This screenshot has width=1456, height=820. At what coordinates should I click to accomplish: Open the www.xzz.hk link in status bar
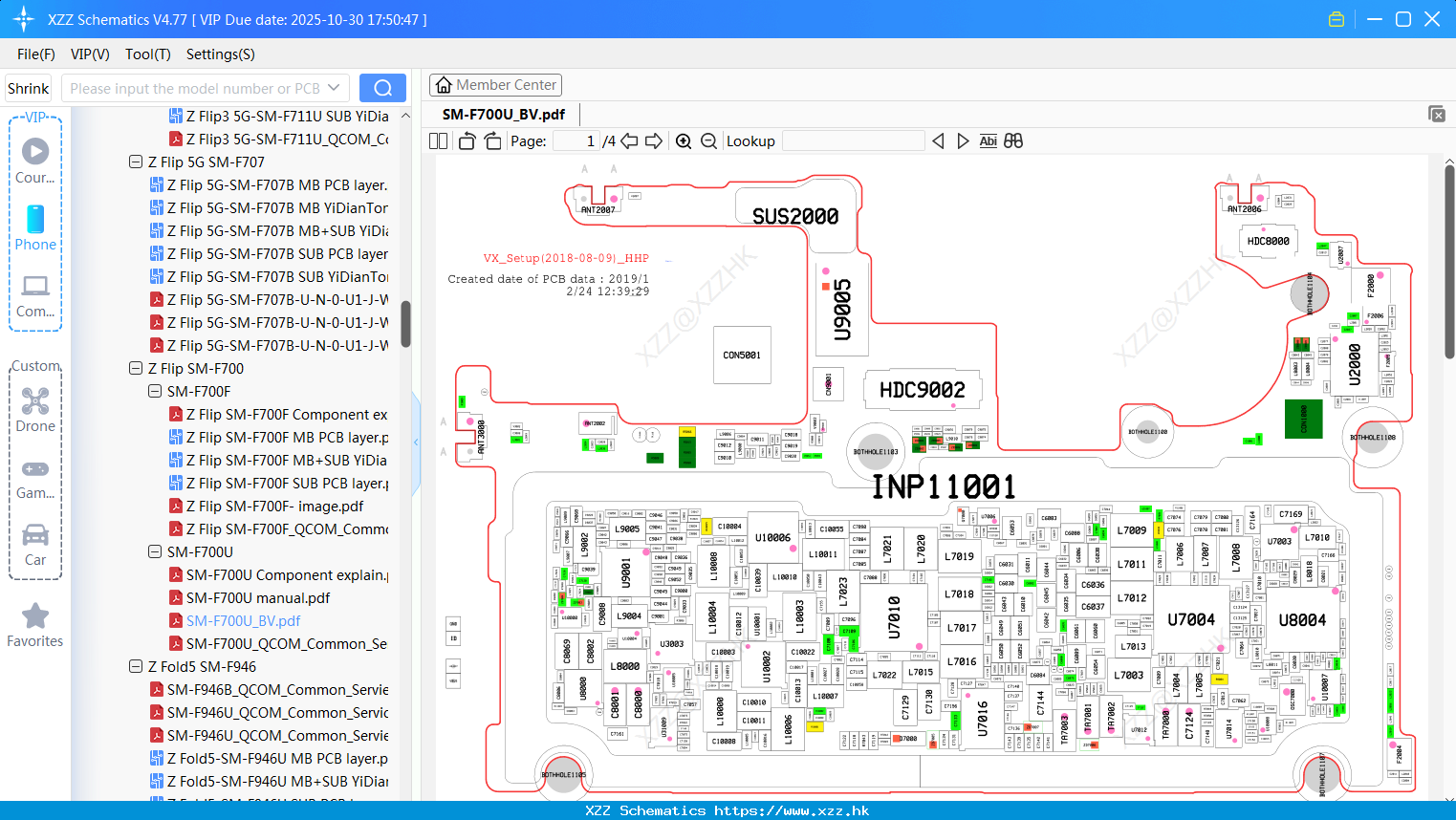tap(792, 810)
